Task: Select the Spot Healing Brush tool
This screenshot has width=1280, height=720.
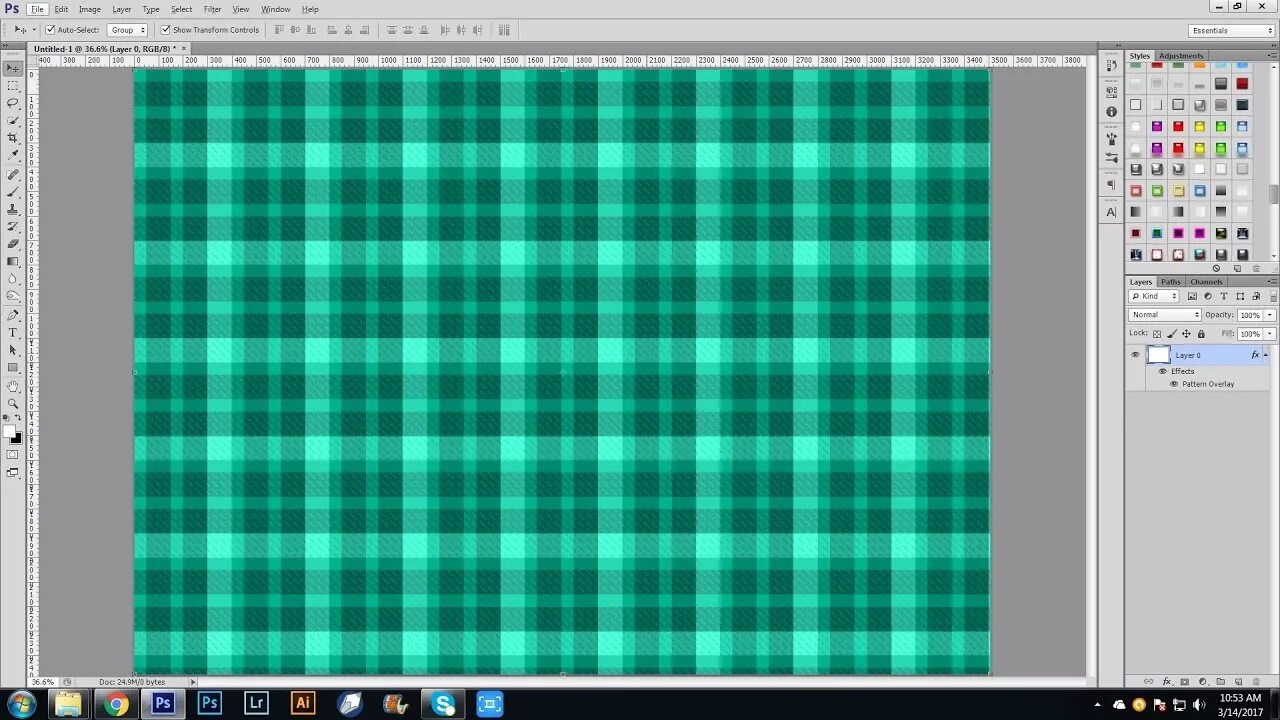Action: 13,174
